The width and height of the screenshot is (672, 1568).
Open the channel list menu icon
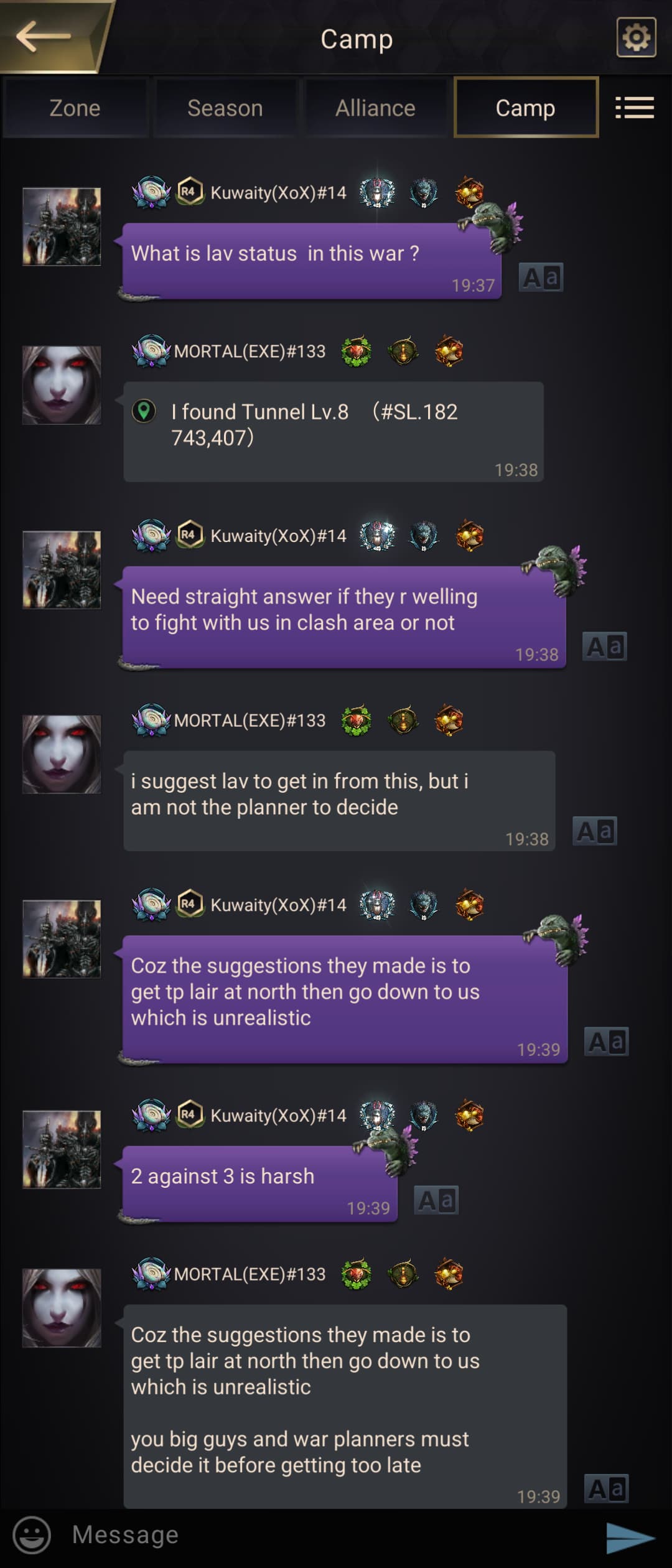click(x=634, y=108)
